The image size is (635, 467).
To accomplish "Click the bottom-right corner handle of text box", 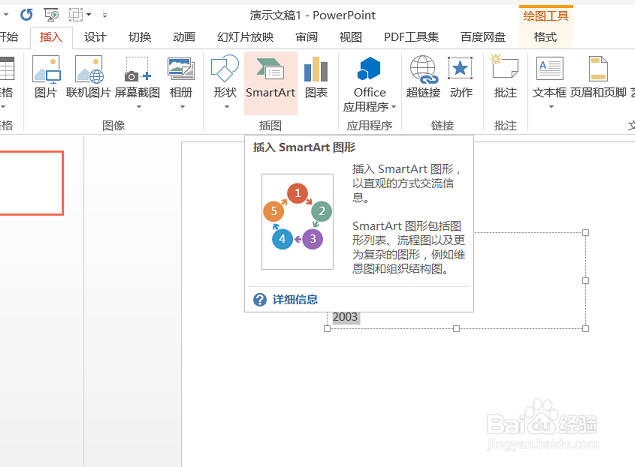I will (585, 328).
